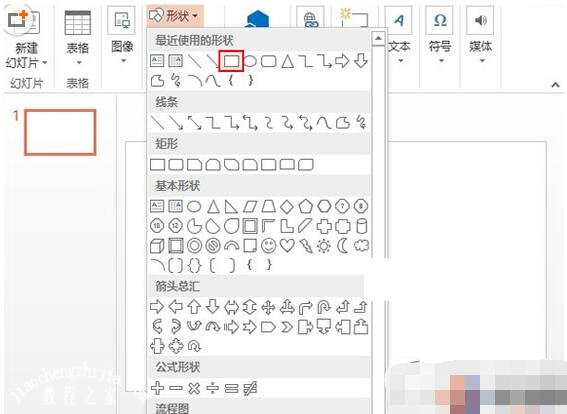The image size is (567, 414).
Task: Select the snipped single-corner rectangle in 矩形
Action: [194, 165]
